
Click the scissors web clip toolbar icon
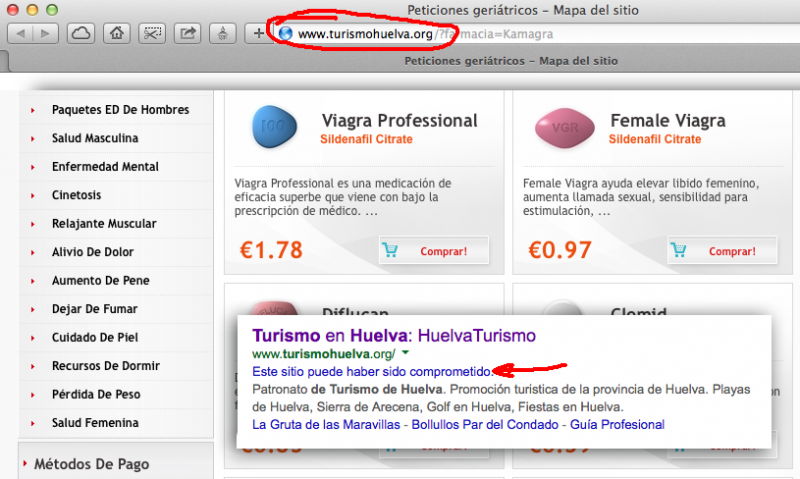(x=152, y=34)
